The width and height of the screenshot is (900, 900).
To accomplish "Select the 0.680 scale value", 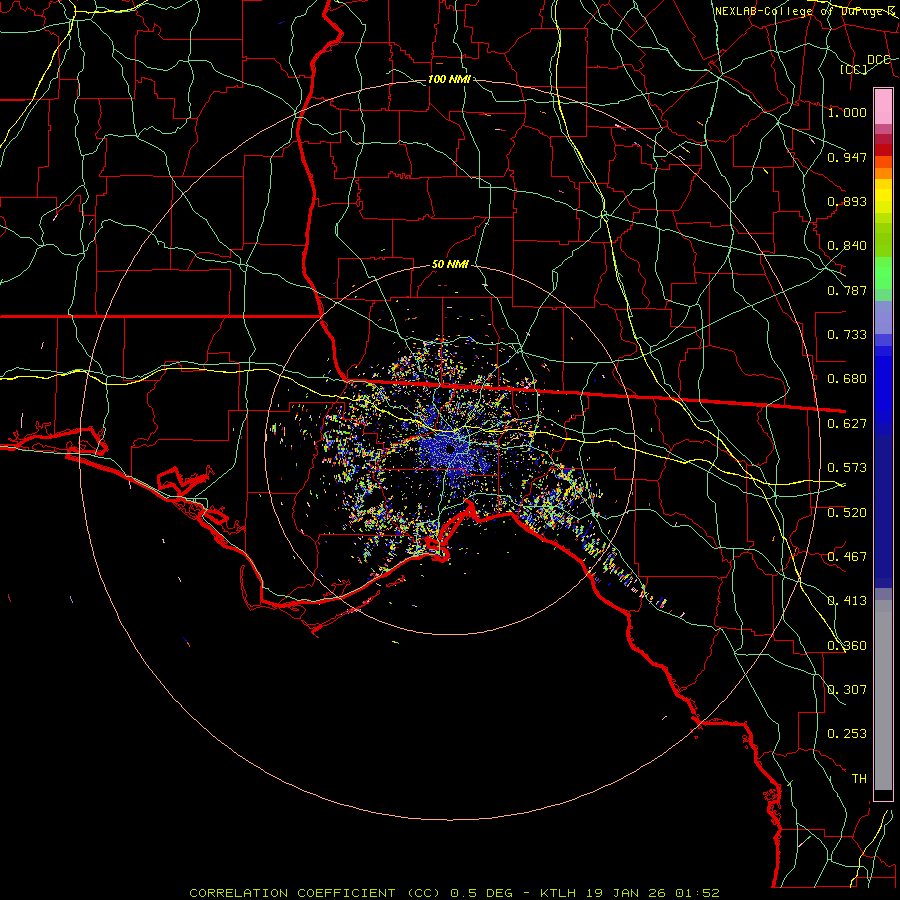I will [x=847, y=379].
